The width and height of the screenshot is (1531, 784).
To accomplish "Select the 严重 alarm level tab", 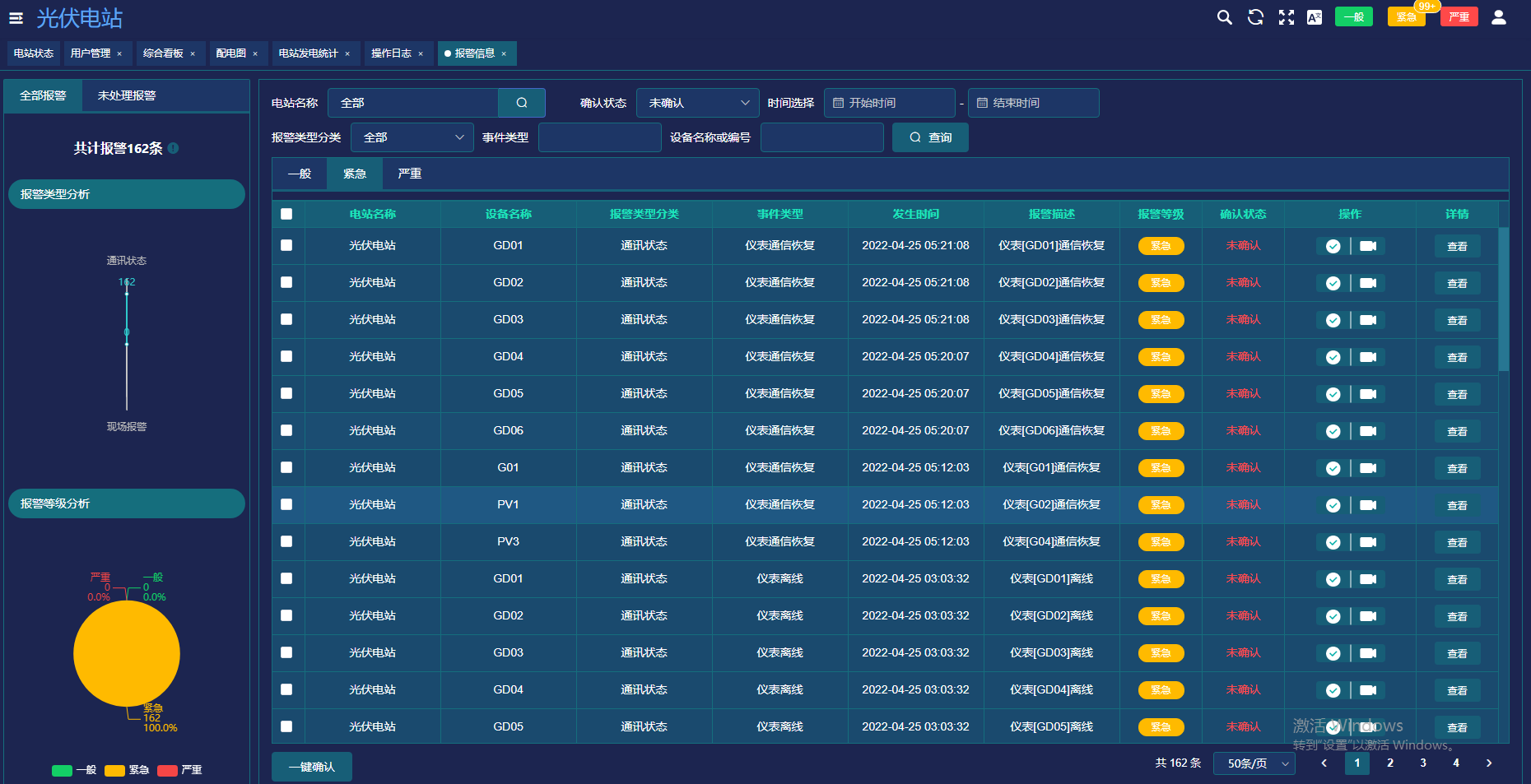I will (409, 174).
